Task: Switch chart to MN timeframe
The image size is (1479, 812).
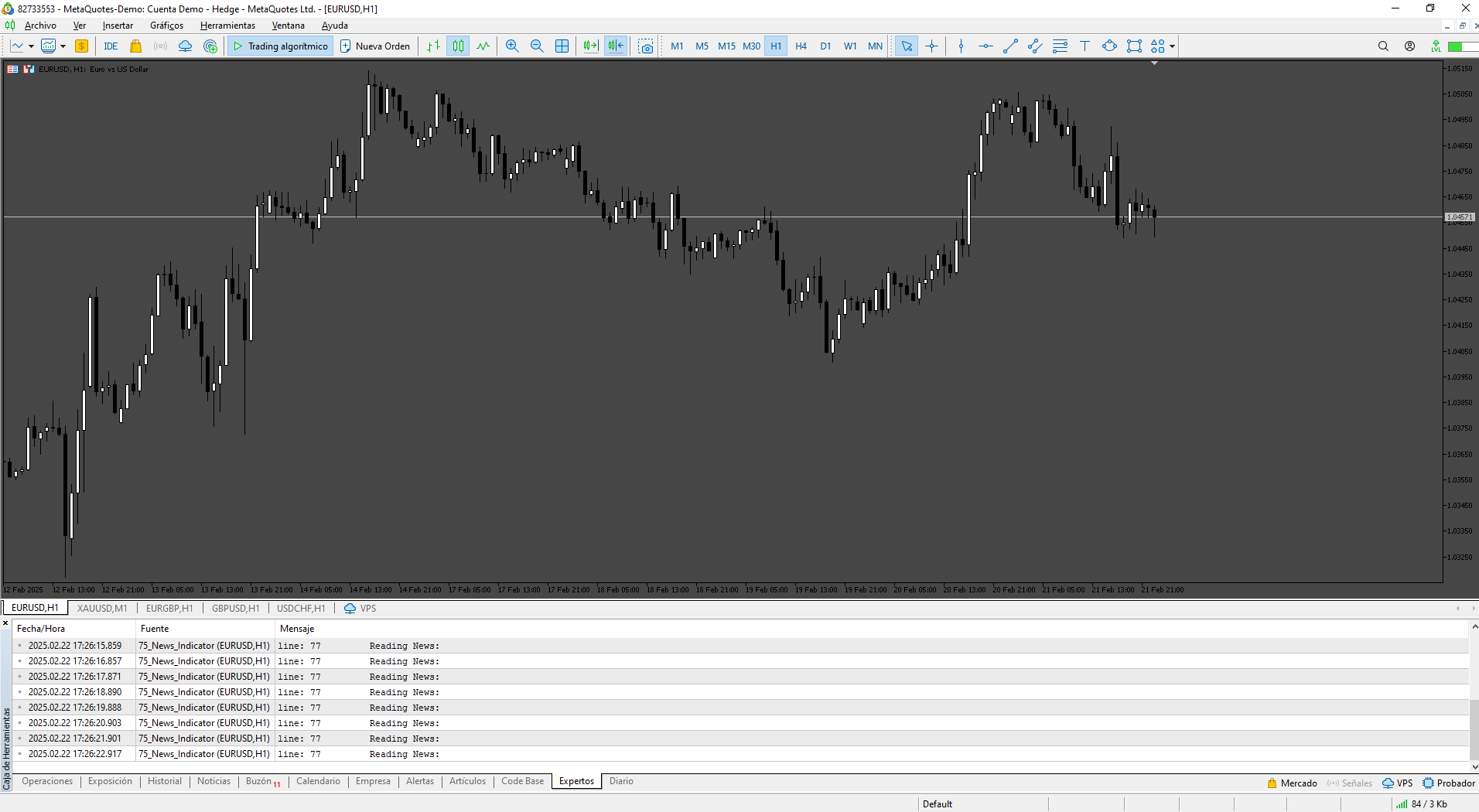Action: (875, 46)
